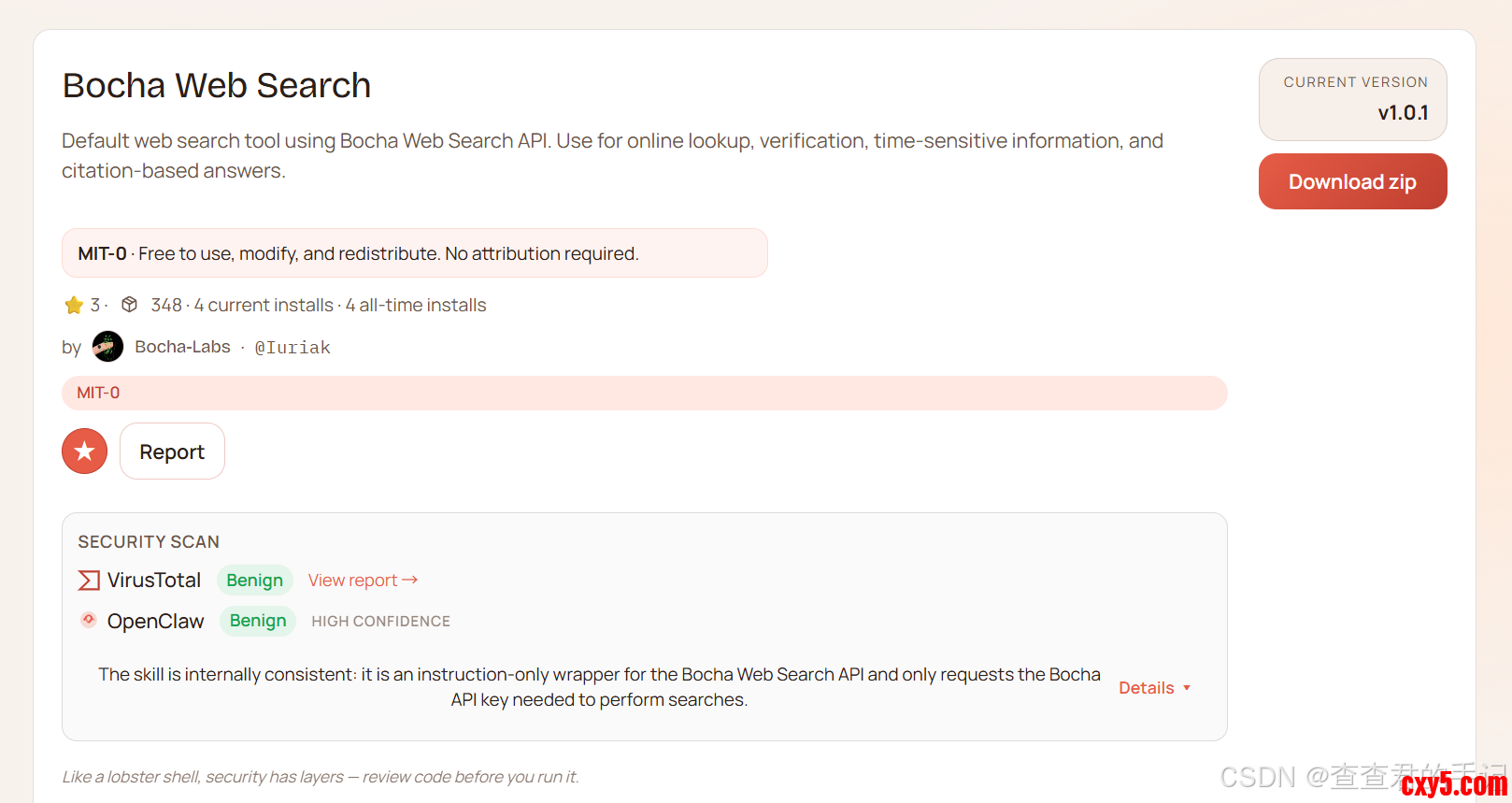Click the CURRENT VERSION label
Image resolution: width=1512 pixels, height=803 pixels.
[x=1356, y=82]
